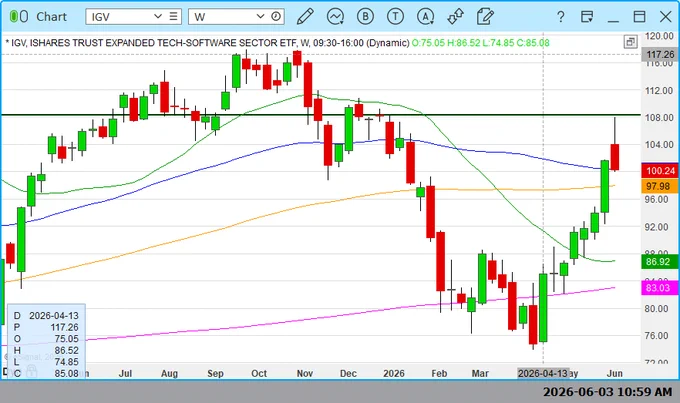Click the Feb label on time axis
The height and width of the screenshot is (403, 680).
pos(439,373)
